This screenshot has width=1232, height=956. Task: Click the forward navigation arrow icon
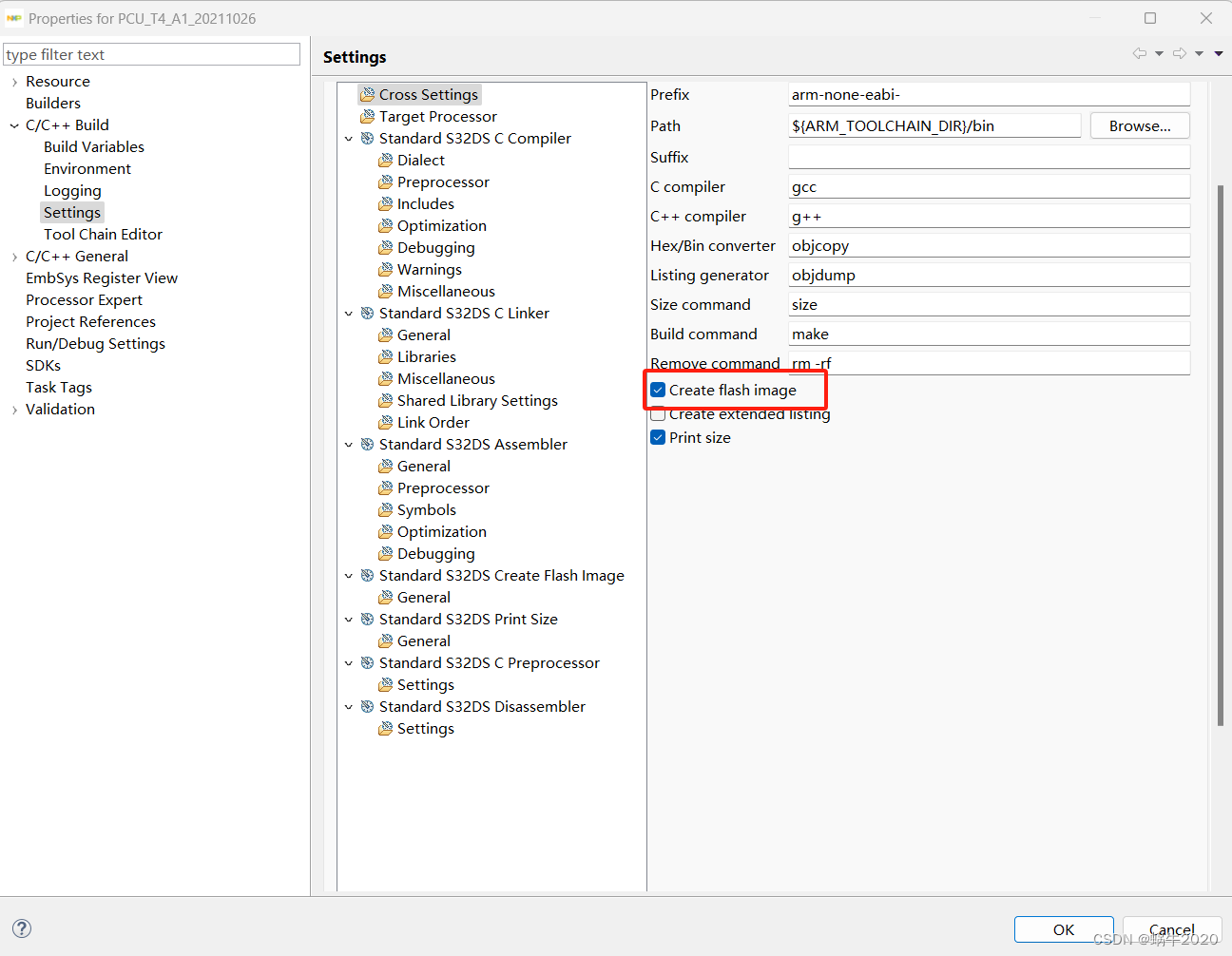[1180, 53]
